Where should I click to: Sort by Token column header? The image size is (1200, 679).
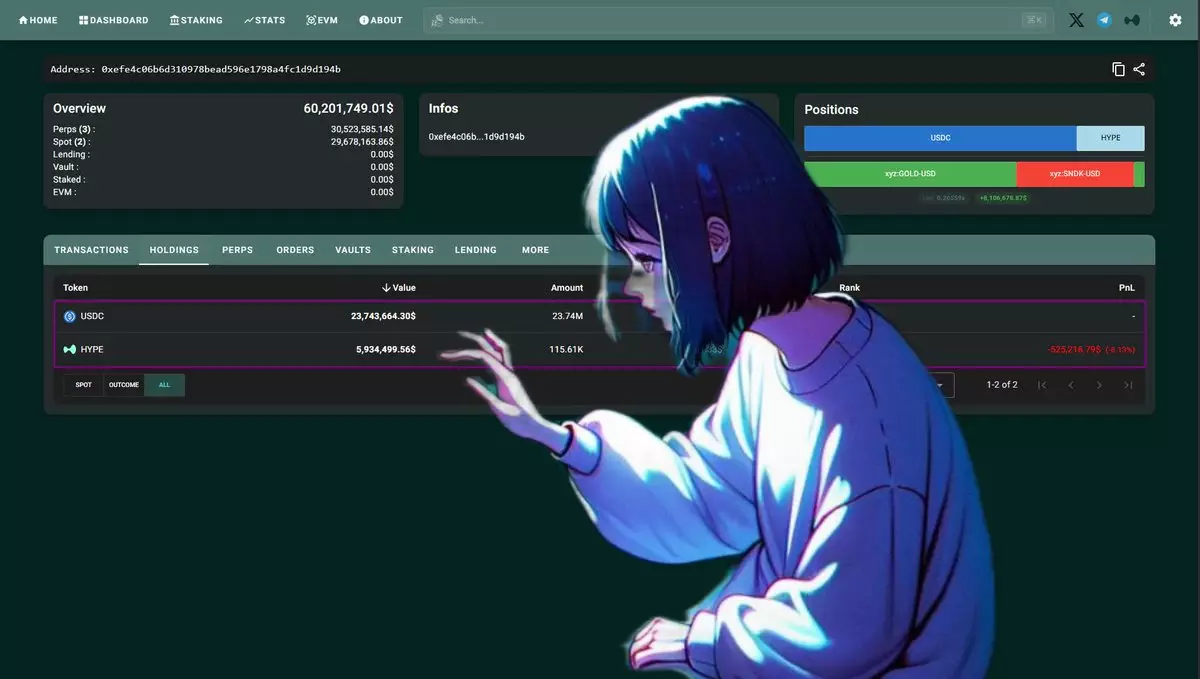coord(75,288)
